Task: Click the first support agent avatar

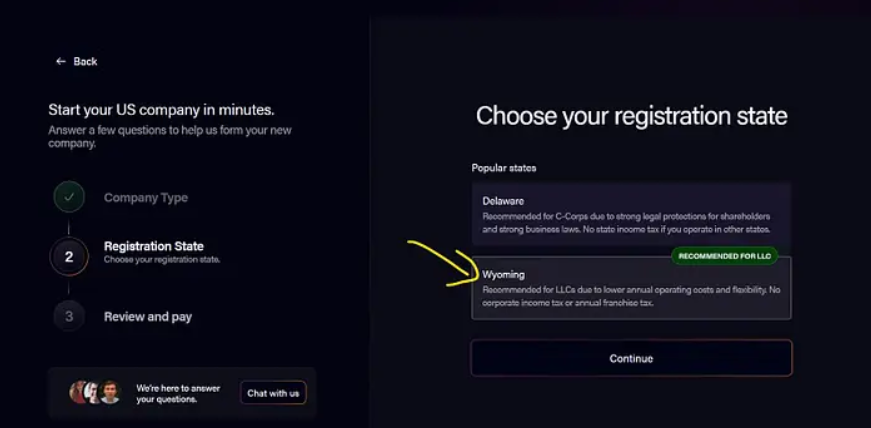Action: pos(78,392)
